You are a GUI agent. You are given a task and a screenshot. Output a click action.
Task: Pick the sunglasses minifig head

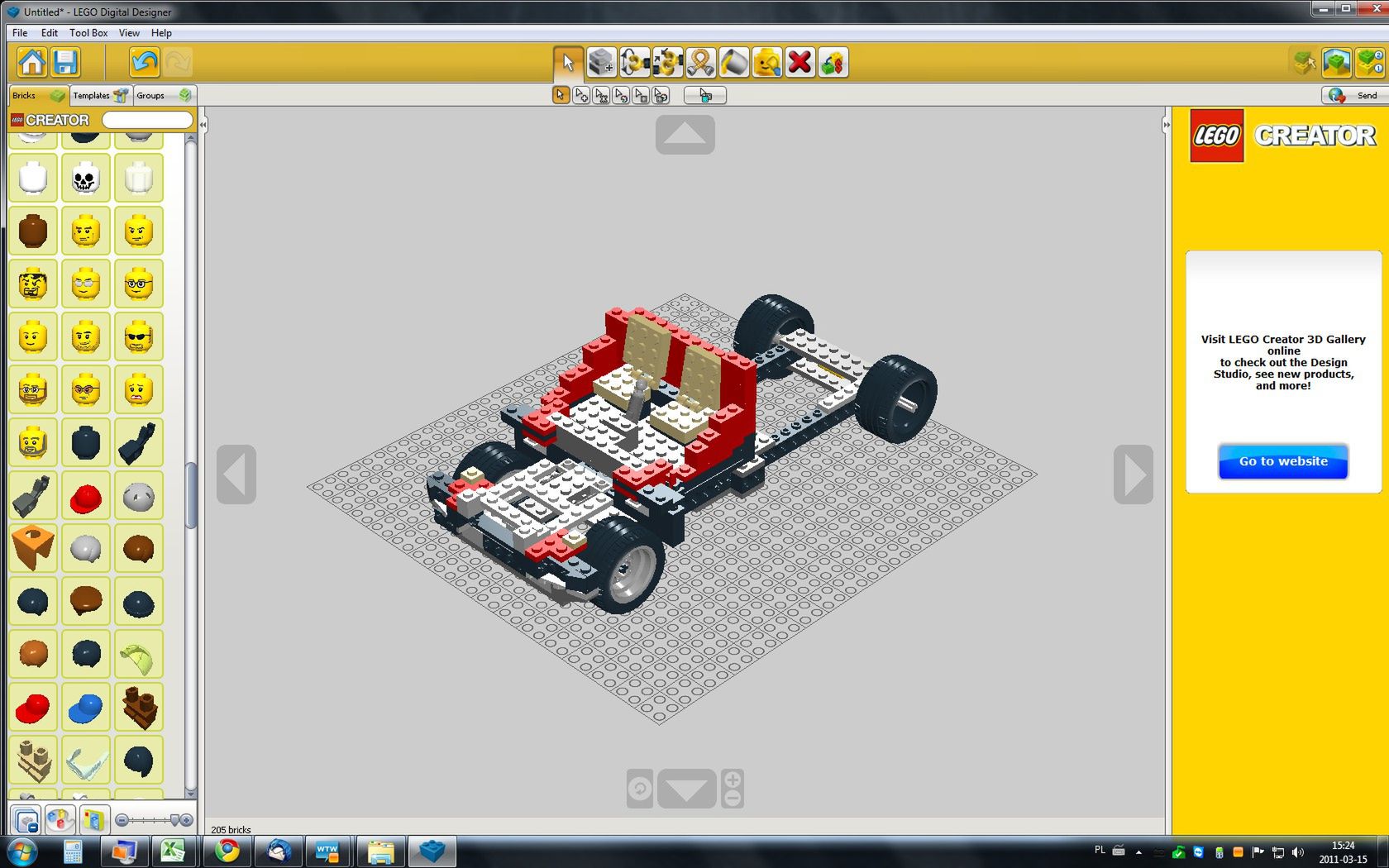pyautogui.click(x=138, y=336)
